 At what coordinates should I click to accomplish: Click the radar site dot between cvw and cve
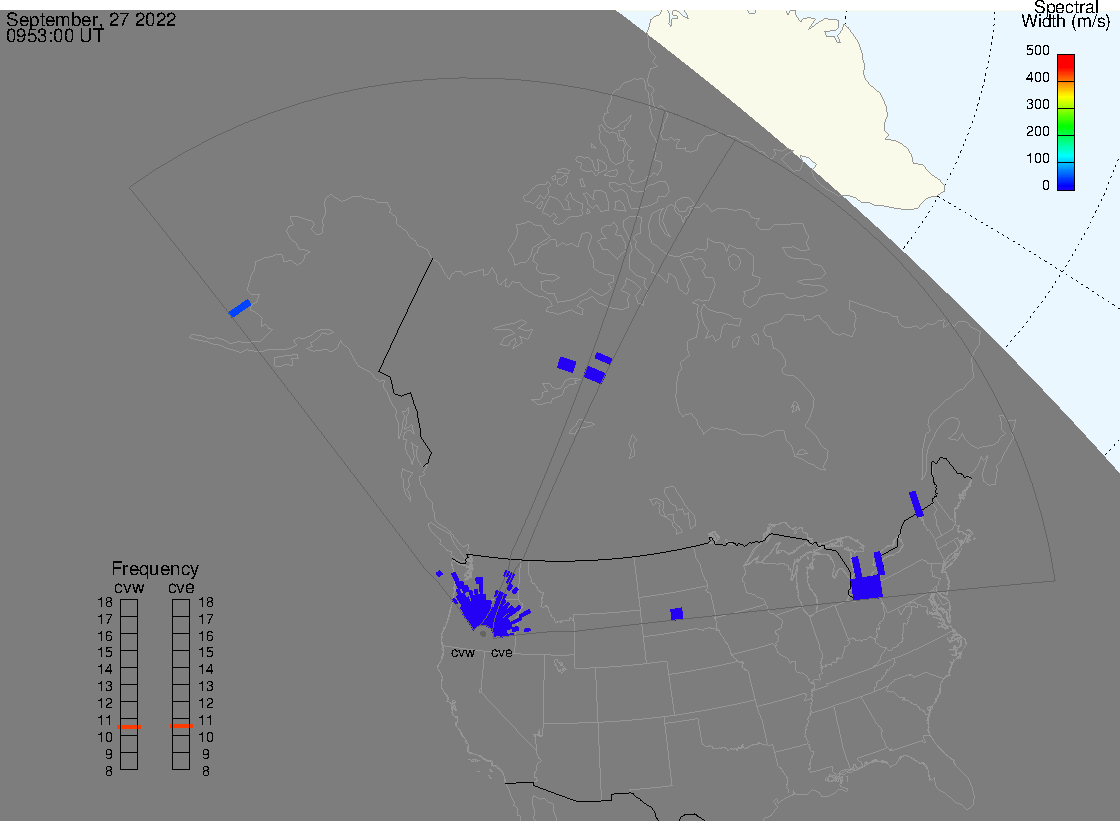483,634
